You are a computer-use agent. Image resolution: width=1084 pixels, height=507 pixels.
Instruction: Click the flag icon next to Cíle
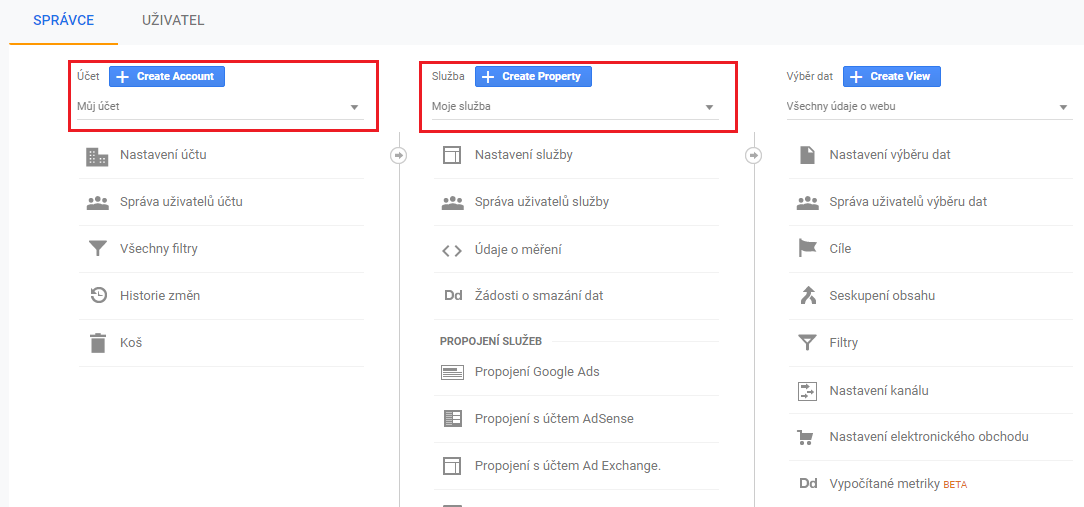pos(807,248)
